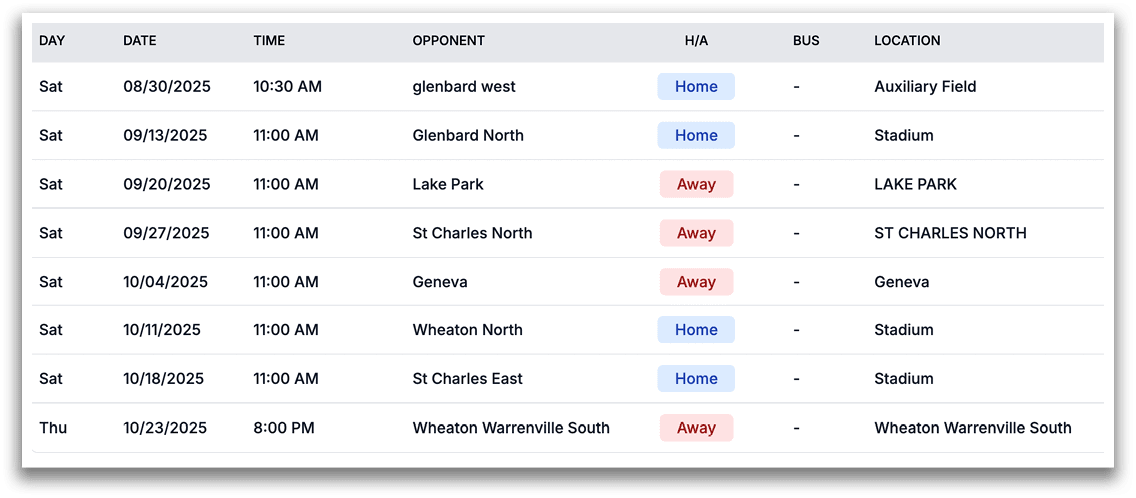
Task: Click the BUS column header
Action: point(805,41)
